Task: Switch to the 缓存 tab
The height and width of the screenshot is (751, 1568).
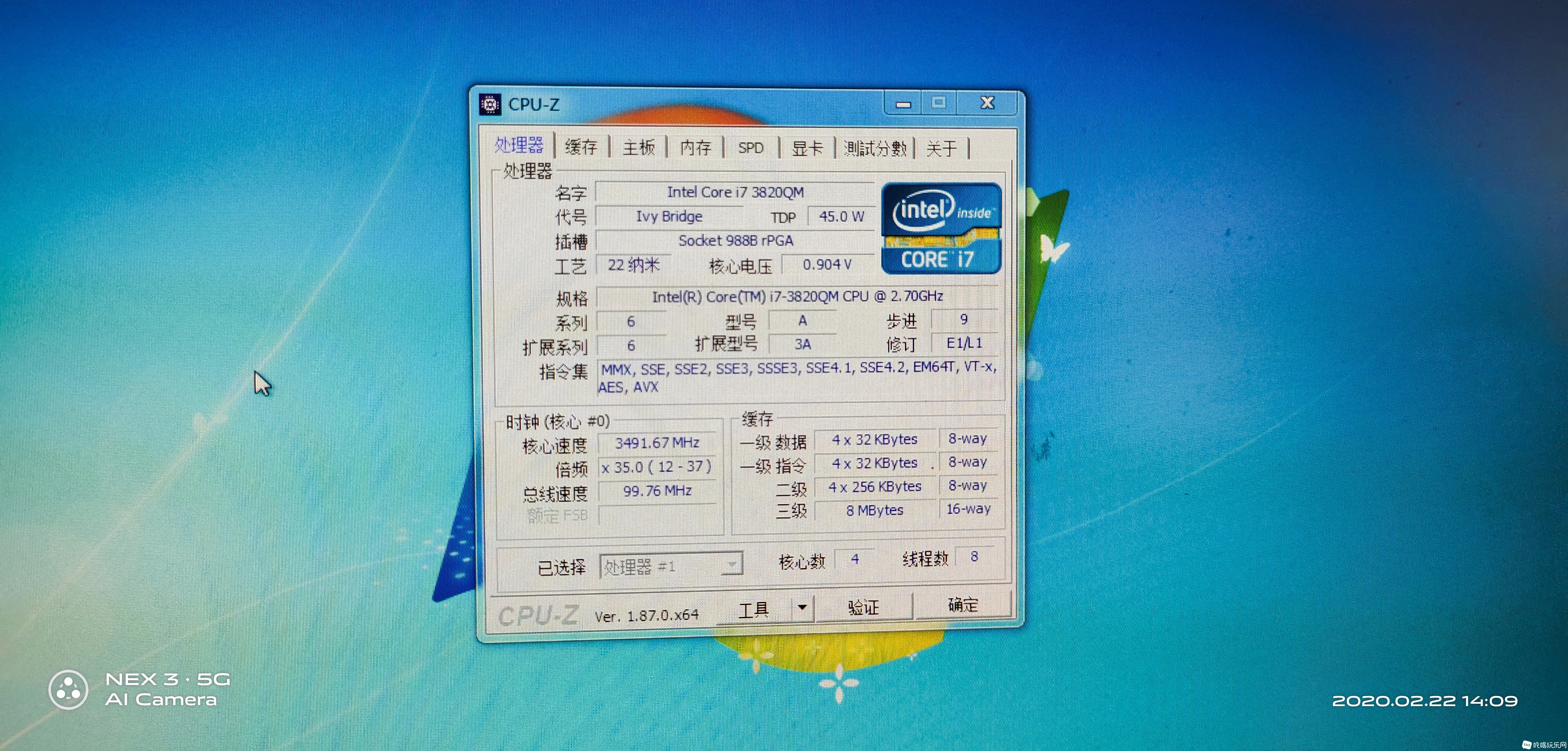Action: tap(581, 147)
